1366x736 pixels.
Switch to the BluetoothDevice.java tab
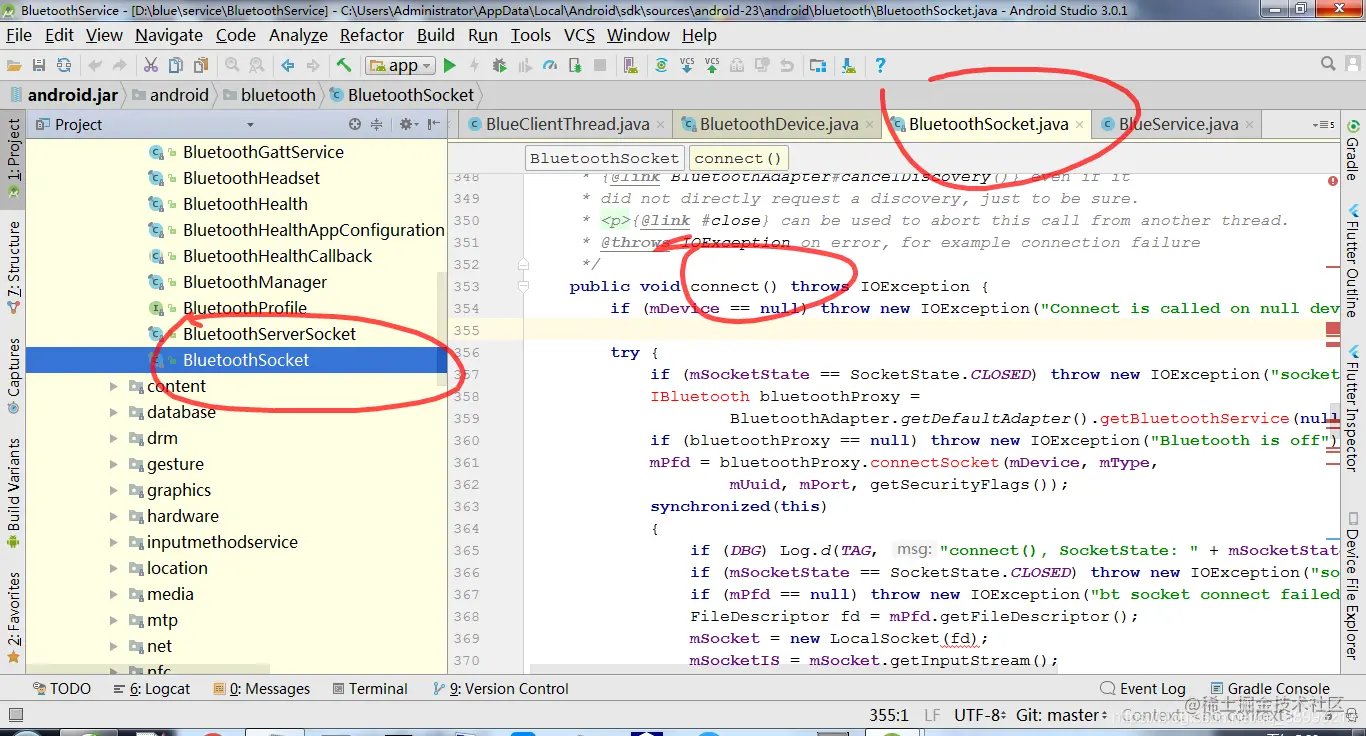(x=779, y=125)
